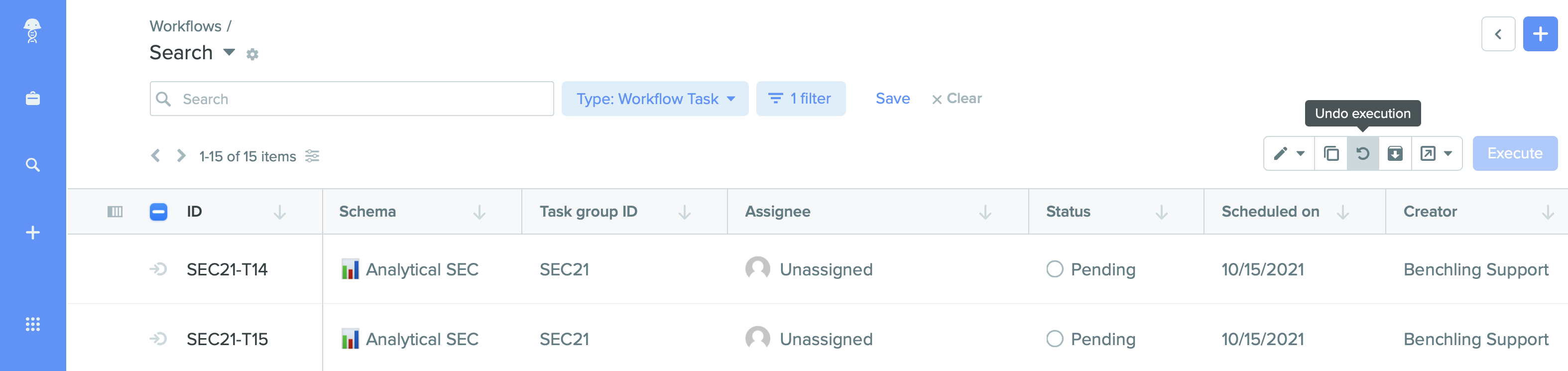Viewport: 1568px width, 371px height.
Task: Click the copy tasks icon in toolbar
Action: point(1330,153)
